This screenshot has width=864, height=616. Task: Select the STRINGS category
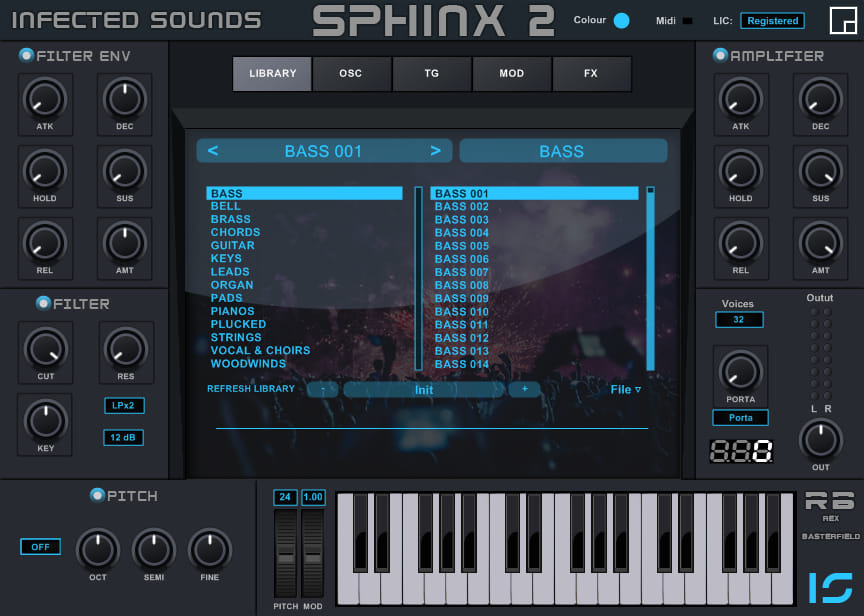[236, 337]
